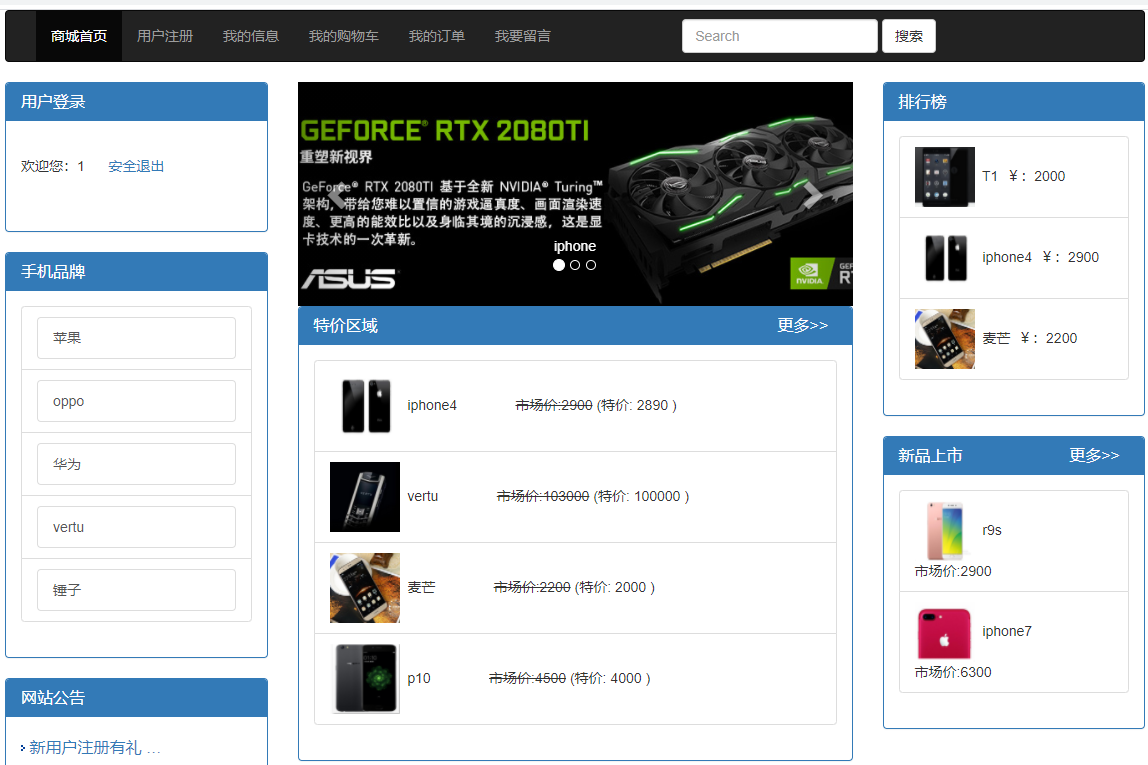
Task: Select 华为 brand
Action: pos(136,464)
